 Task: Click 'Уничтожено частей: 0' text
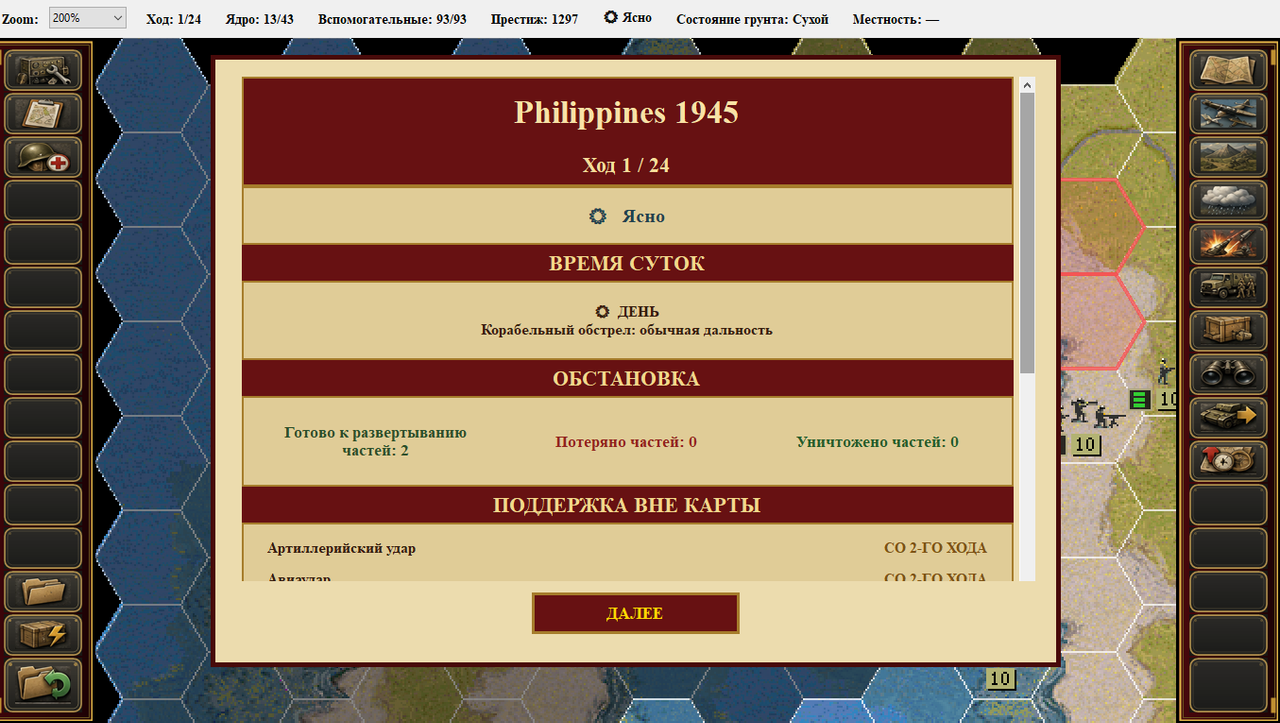878,442
